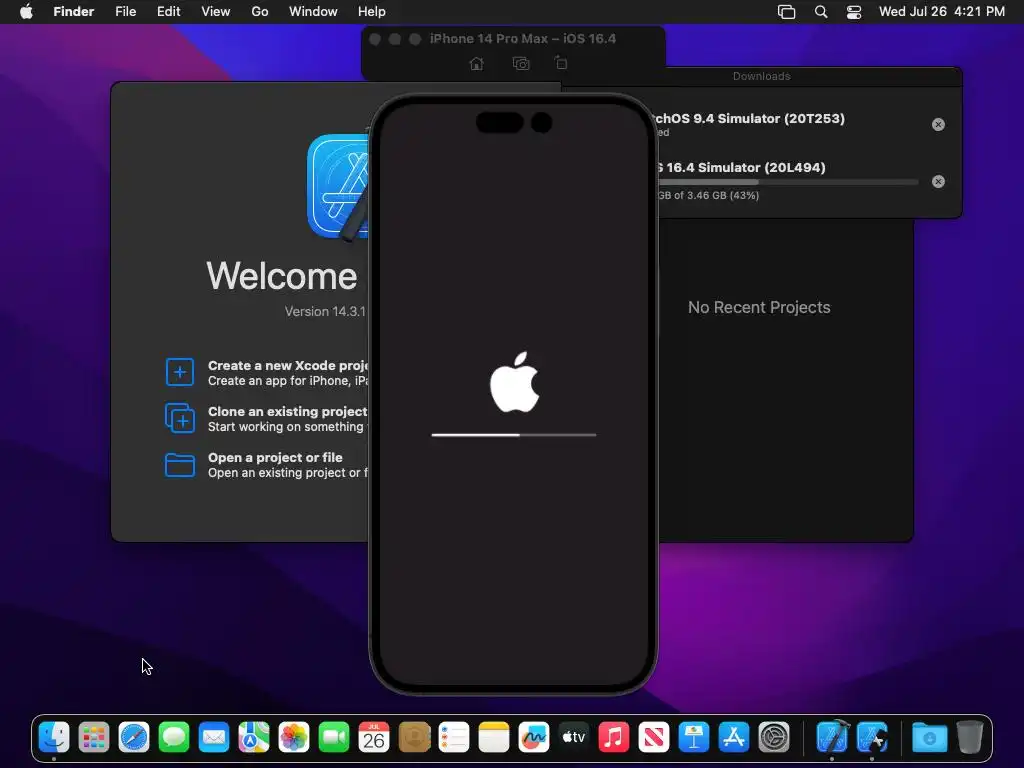
Task: Open App Store from the Dock
Action: coord(733,738)
